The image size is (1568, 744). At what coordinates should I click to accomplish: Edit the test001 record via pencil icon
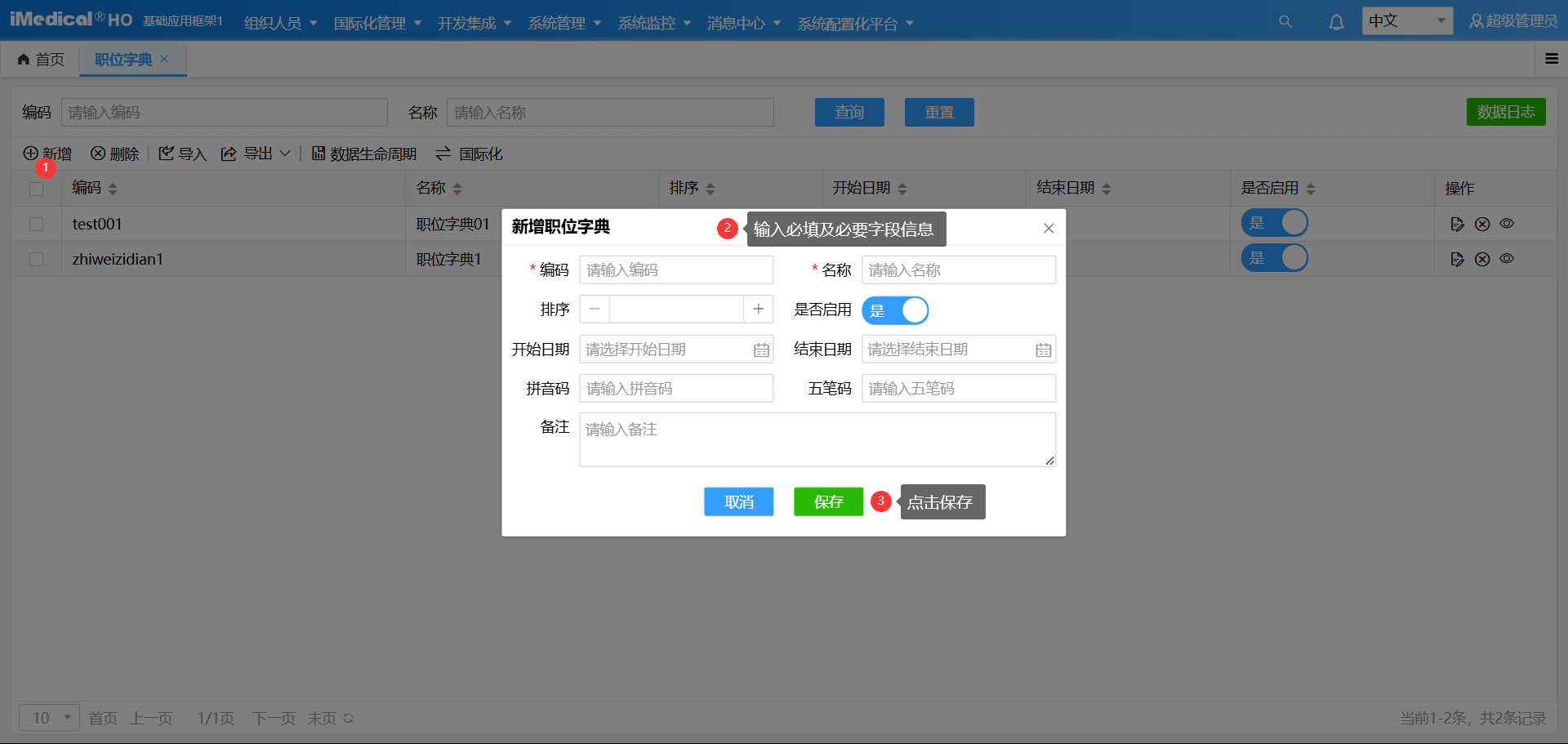pyautogui.click(x=1458, y=224)
